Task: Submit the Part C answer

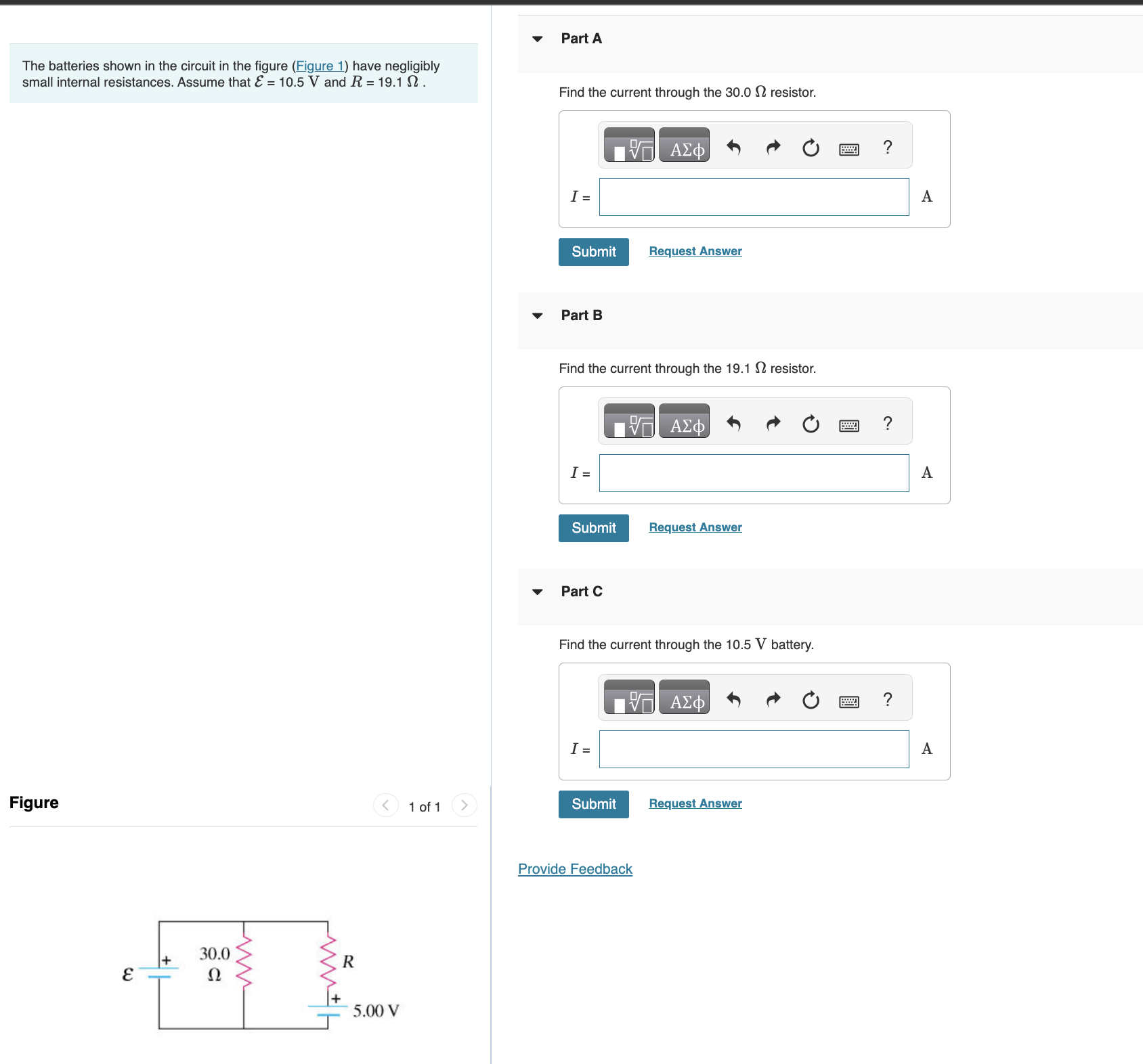Action: tap(593, 803)
